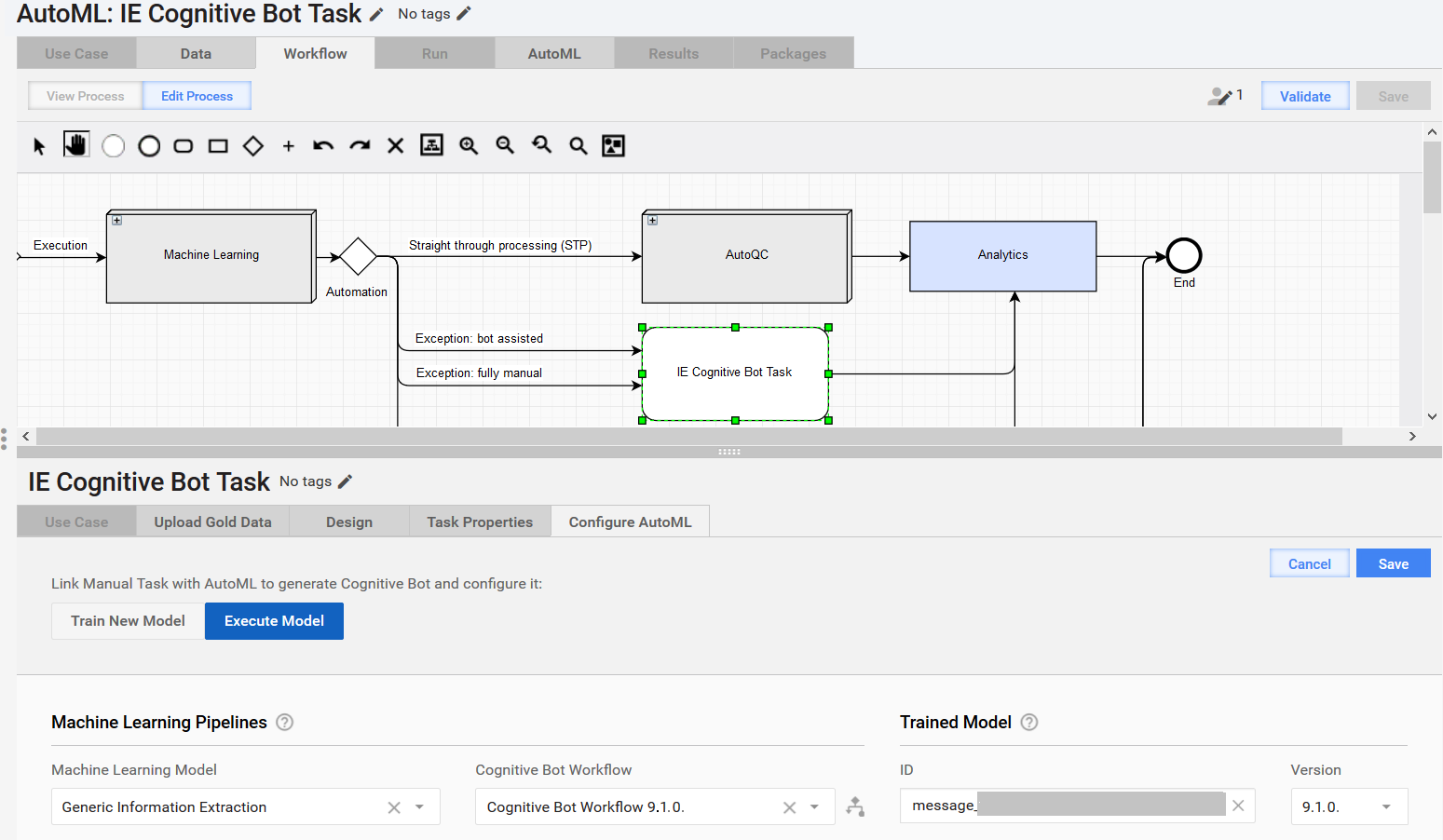Open the Upload Gold Data tab
1443x840 pixels.
[x=213, y=522]
